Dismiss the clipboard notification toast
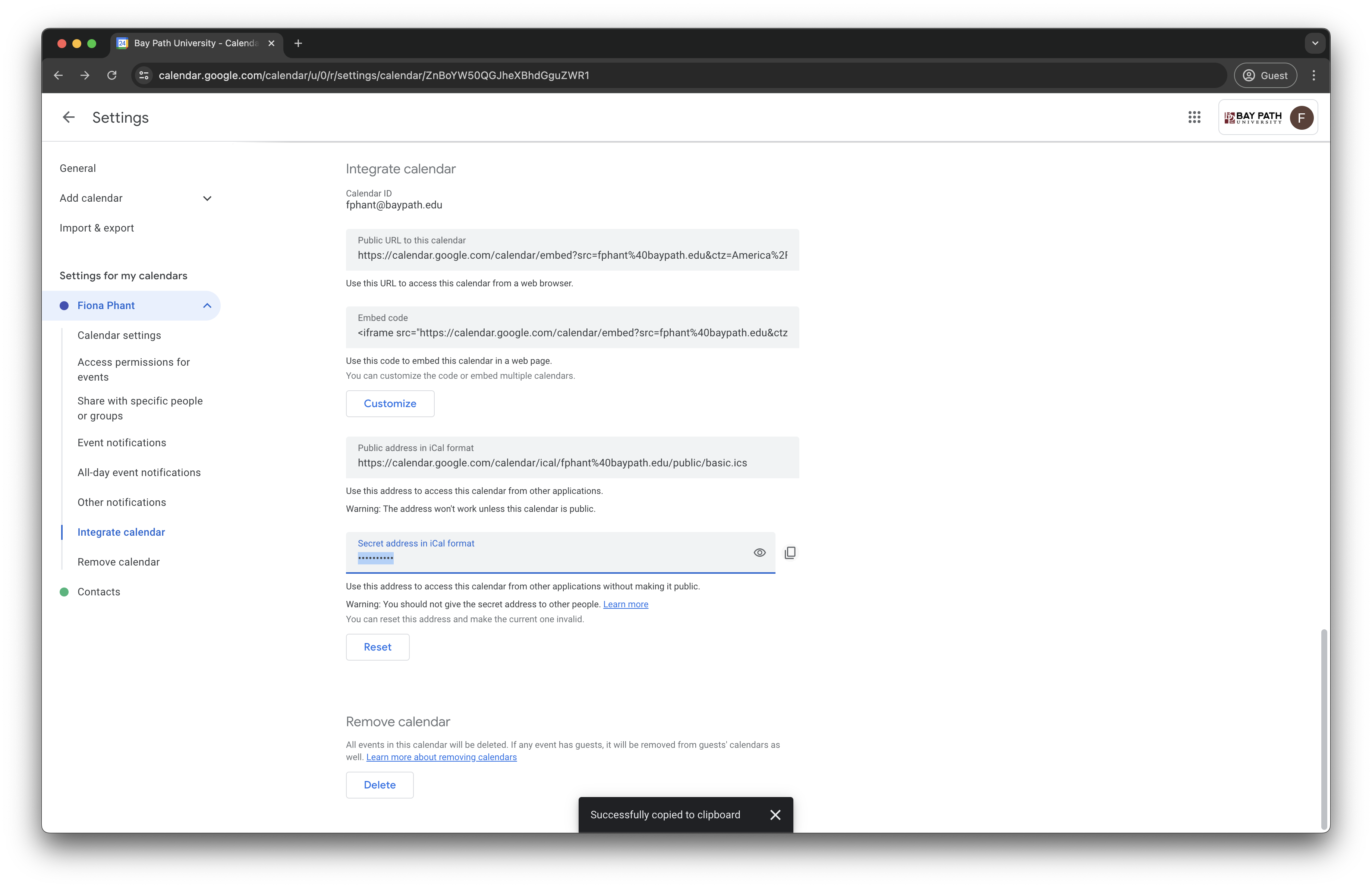1372x888 pixels. point(775,814)
